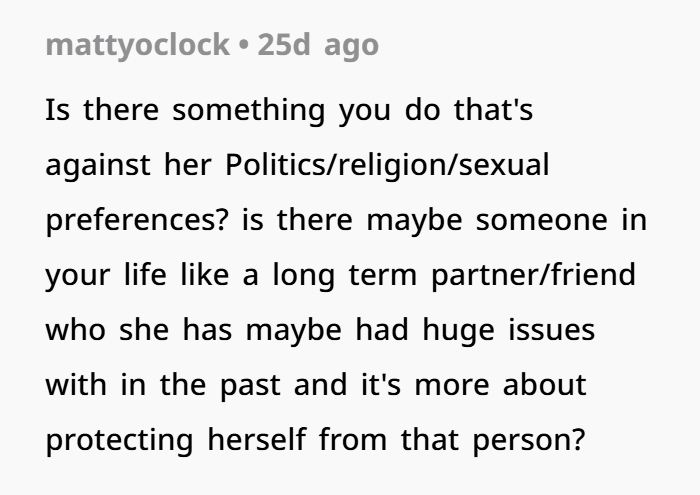The width and height of the screenshot is (700, 495).
Task: Open the mattyoclock user profile link
Action: 137,45
